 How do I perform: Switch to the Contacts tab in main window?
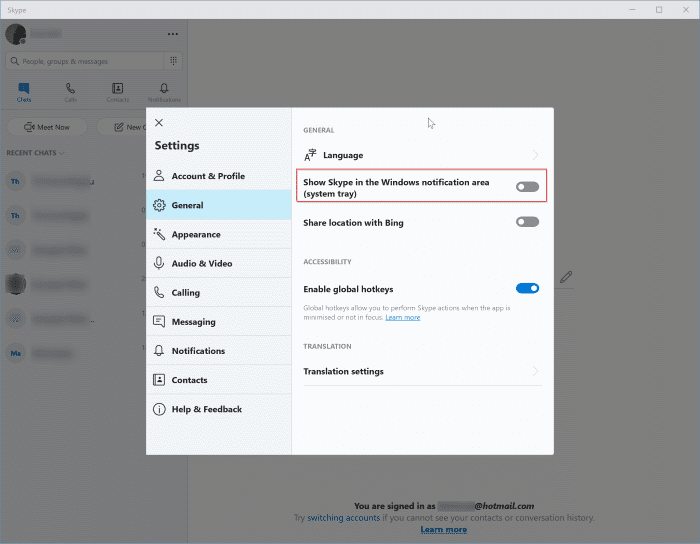pos(117,92)
